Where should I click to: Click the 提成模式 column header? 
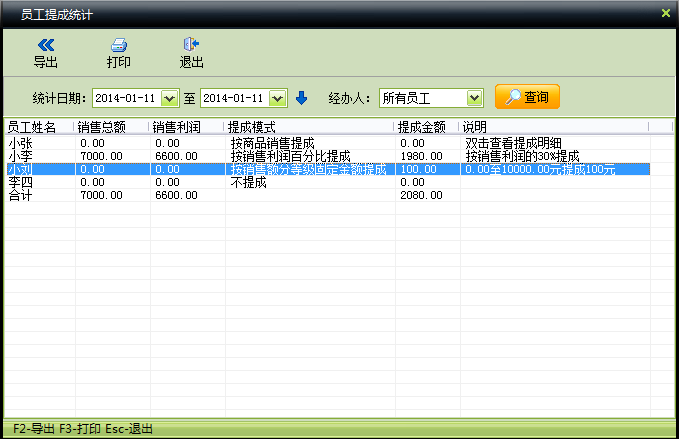tap(309, 127)
